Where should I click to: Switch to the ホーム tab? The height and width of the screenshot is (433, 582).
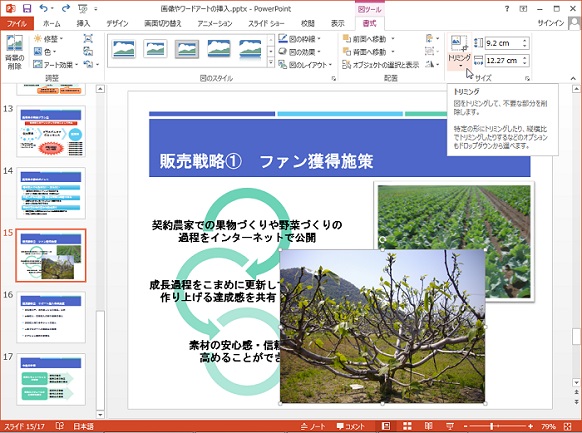click(x=52, y=23)
